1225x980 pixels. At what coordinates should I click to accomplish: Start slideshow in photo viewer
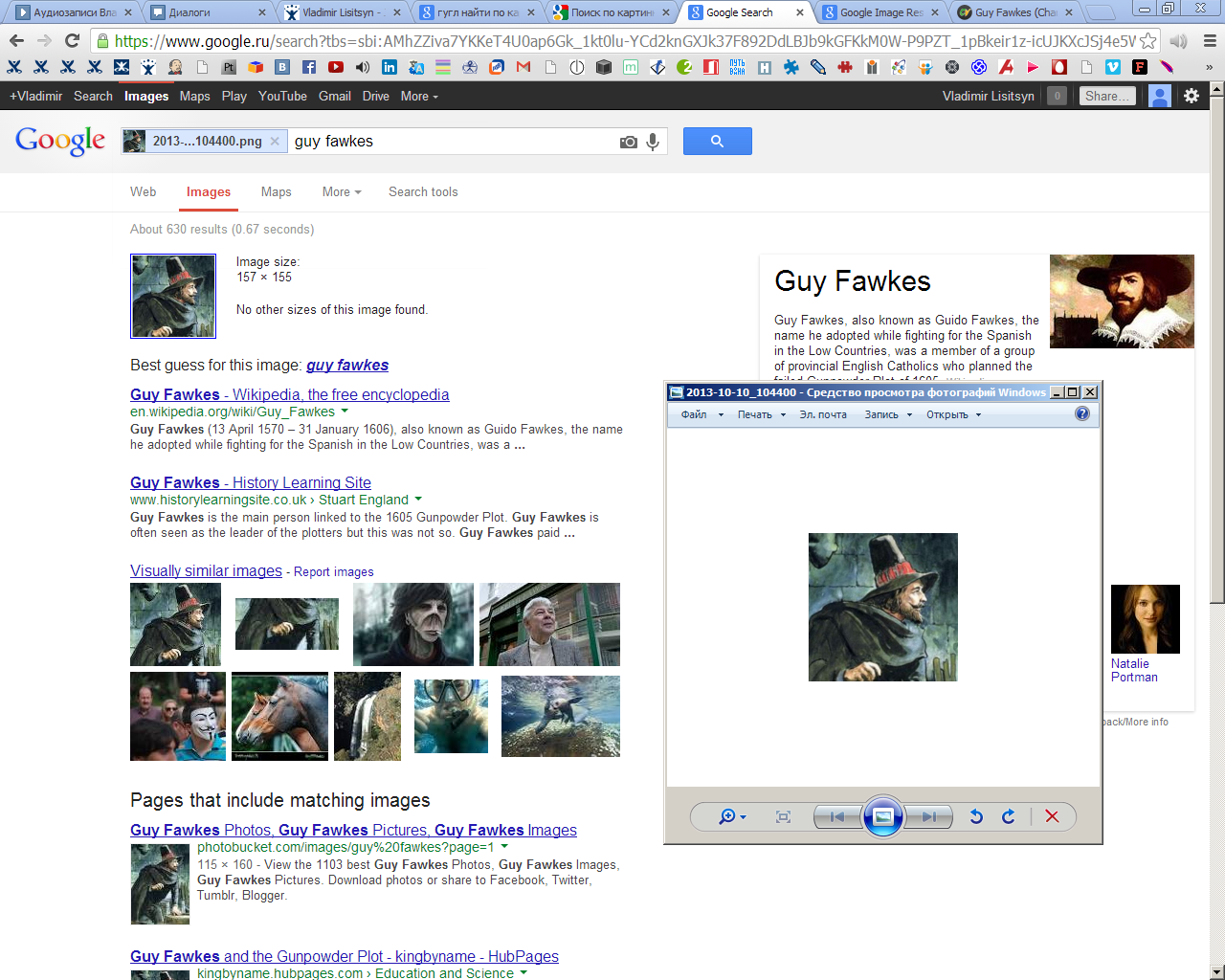[882, 816]
